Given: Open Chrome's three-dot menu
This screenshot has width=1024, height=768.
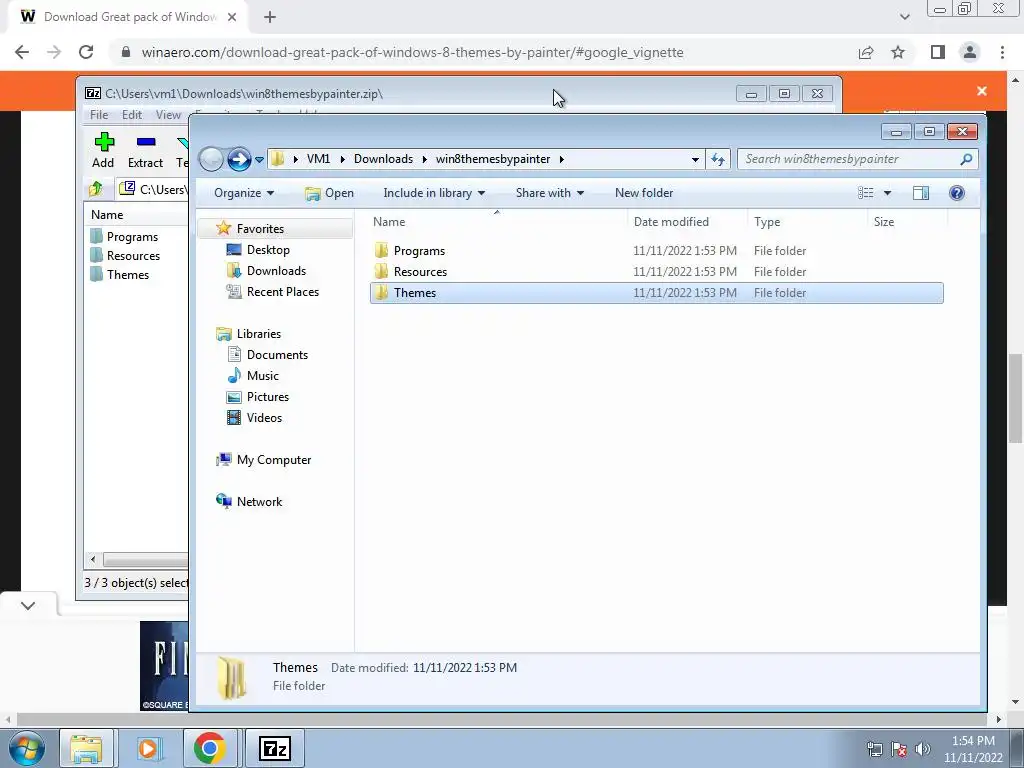Looking at the screenshot, I should tap(1002, 52).
